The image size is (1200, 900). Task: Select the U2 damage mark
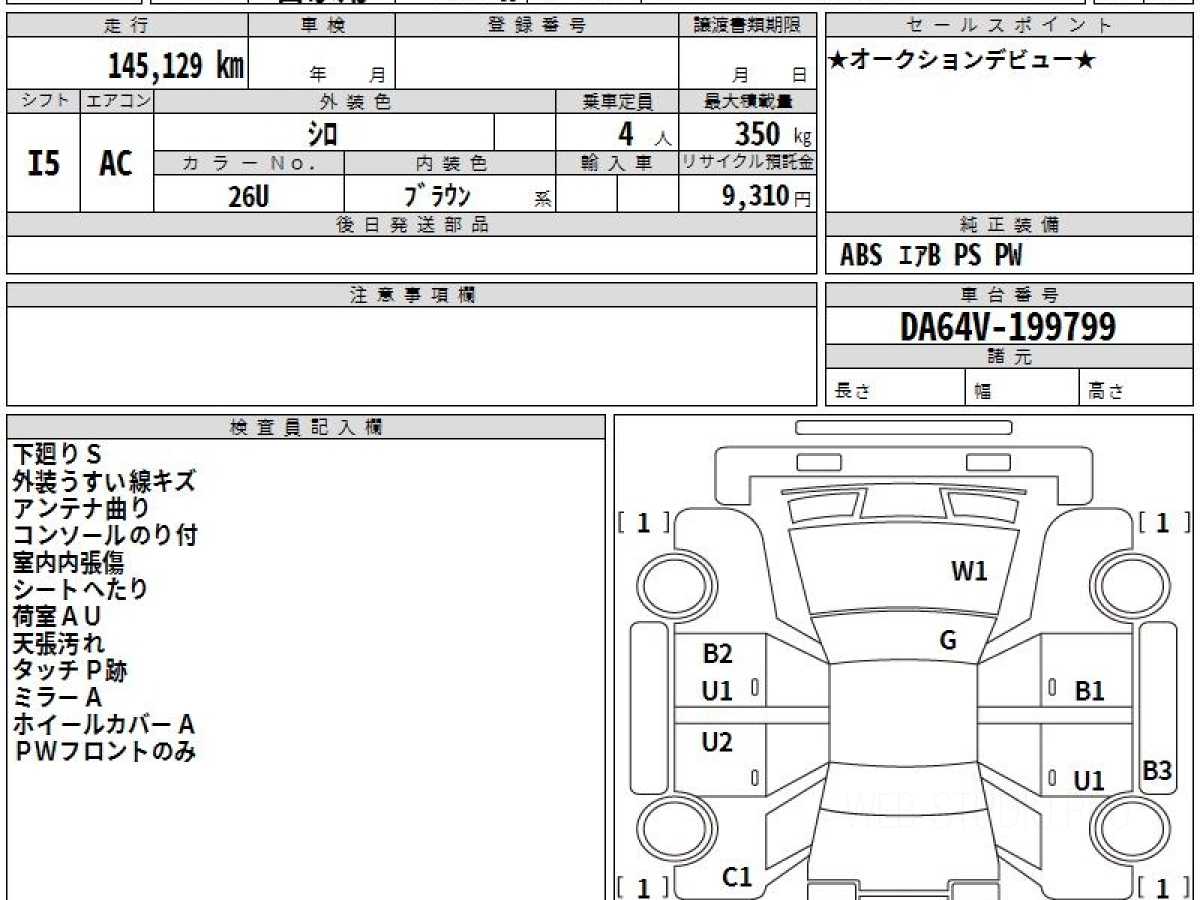(717, 742)
